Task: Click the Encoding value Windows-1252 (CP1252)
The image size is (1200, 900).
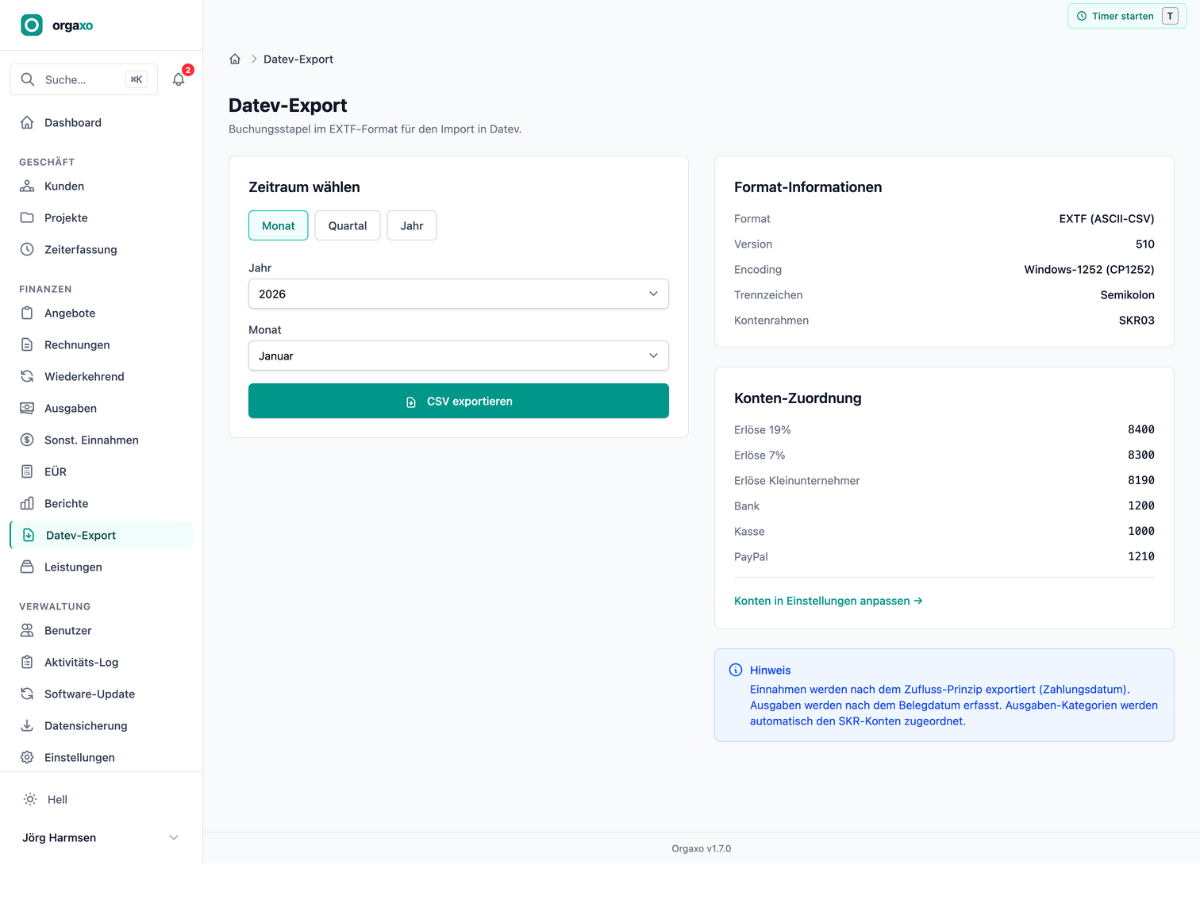Action: 1089,270
